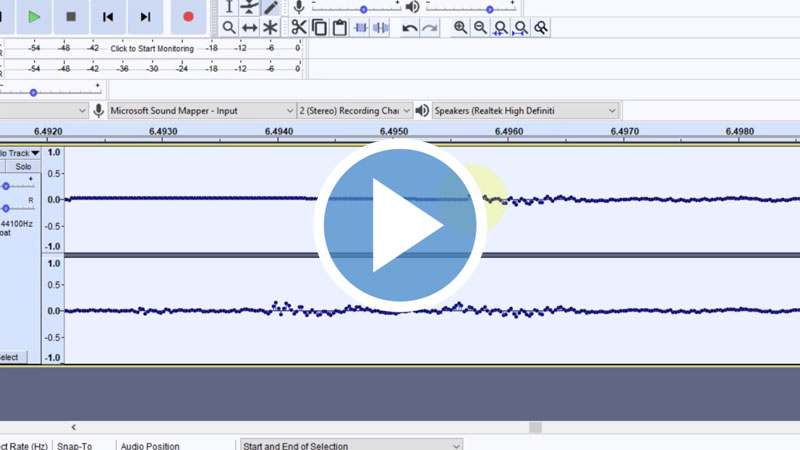The height and width of the screenshot is (450, 800).
Task: Click the Zoom In toolbar icon
Action: [x=460, y=28]
